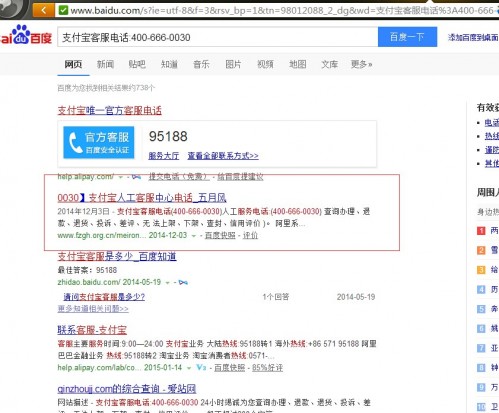The height and width of the screenshot is (413, 499).
Task: Expand dropdown arrow after help.alipay.com/ URL
Action: pos(121,177)
